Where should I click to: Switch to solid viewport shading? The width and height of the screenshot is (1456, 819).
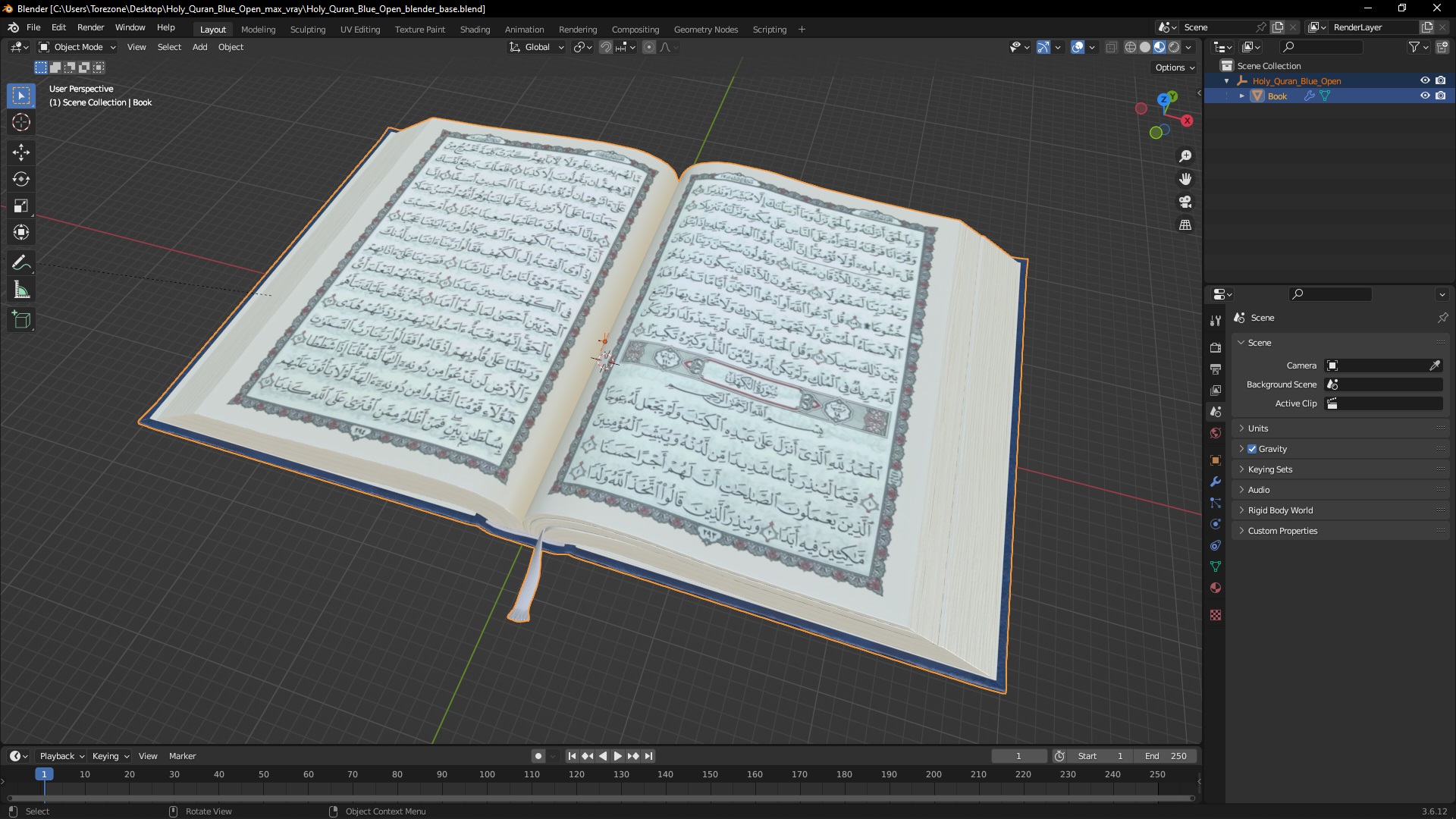pyautogui.click(x=1145, y=47)
